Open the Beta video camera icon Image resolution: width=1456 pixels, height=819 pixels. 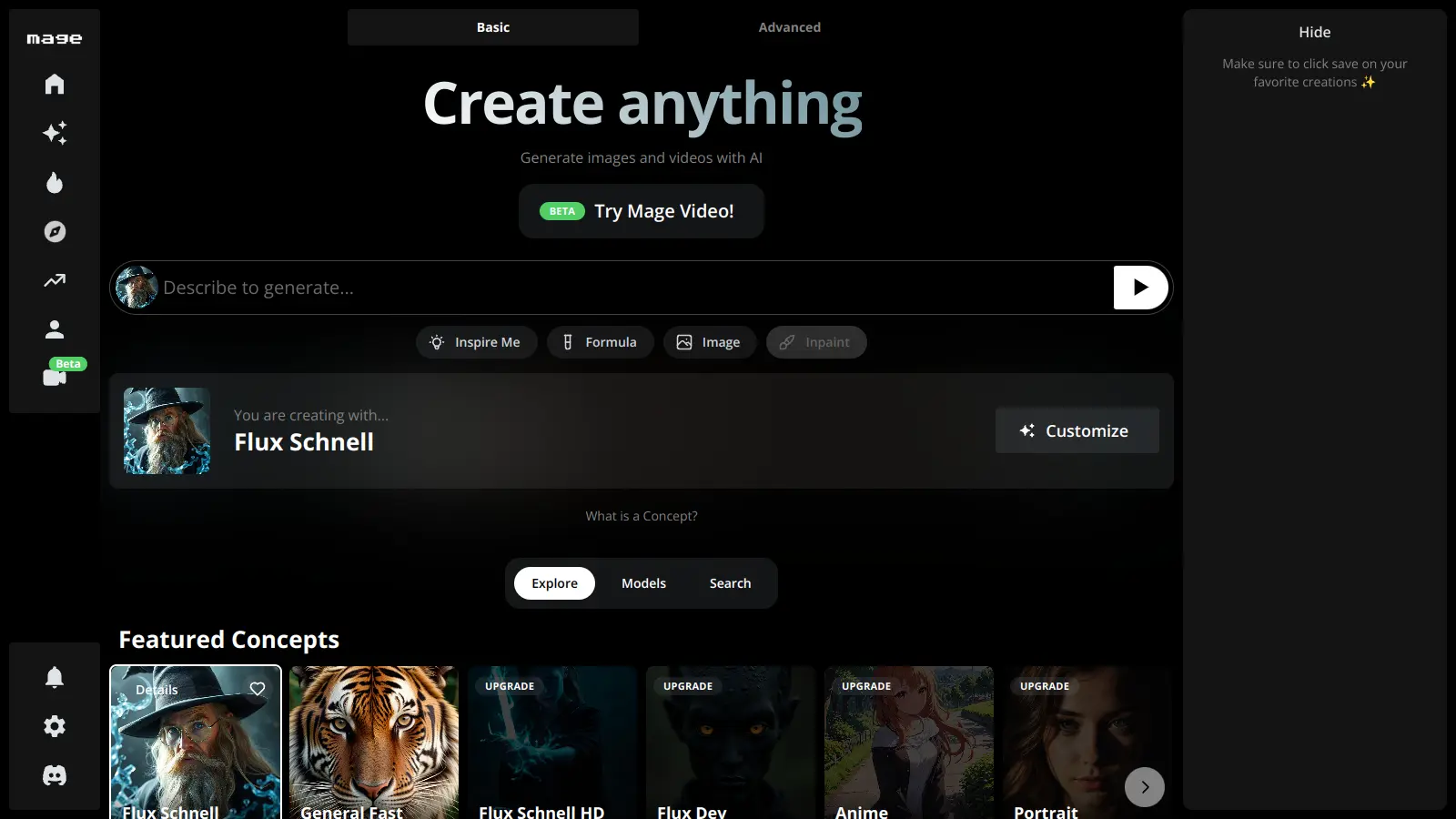[x=55, y=377]
